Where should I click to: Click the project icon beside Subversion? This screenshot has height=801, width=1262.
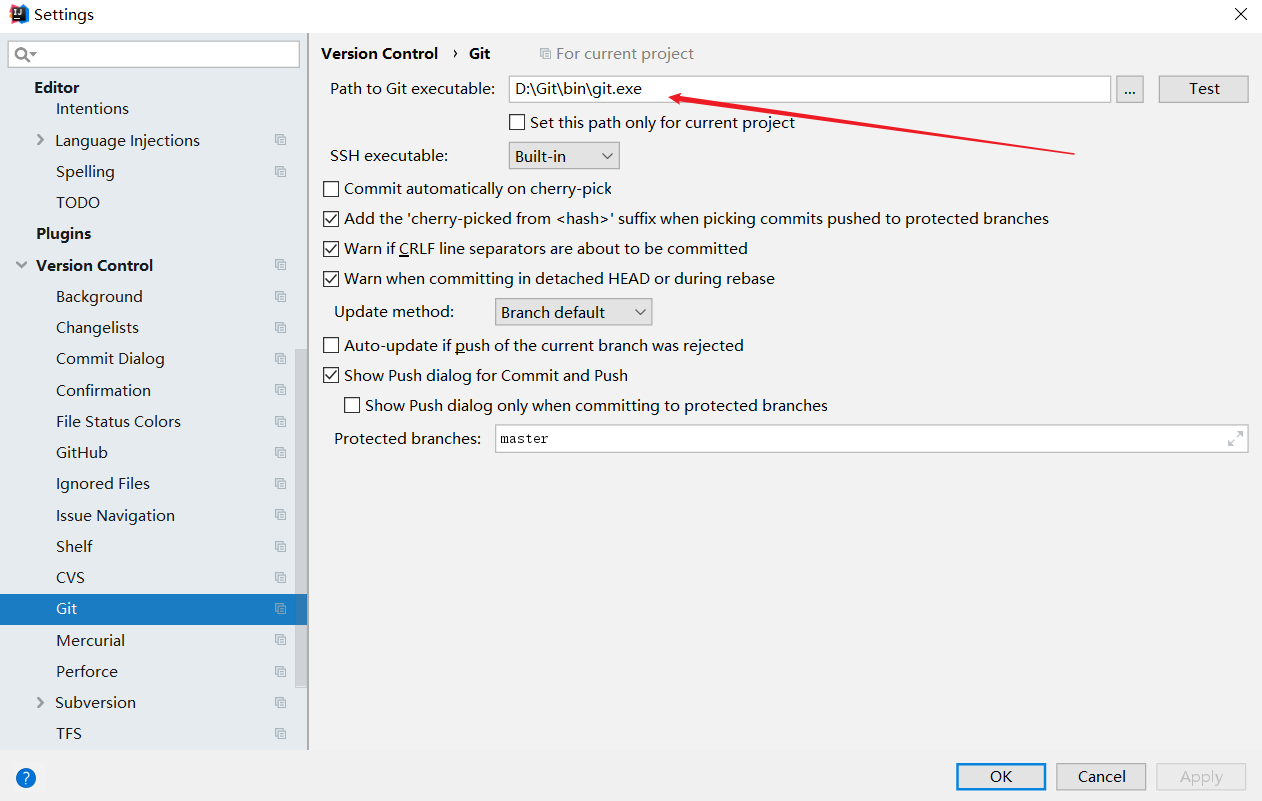tap(280, 702)
